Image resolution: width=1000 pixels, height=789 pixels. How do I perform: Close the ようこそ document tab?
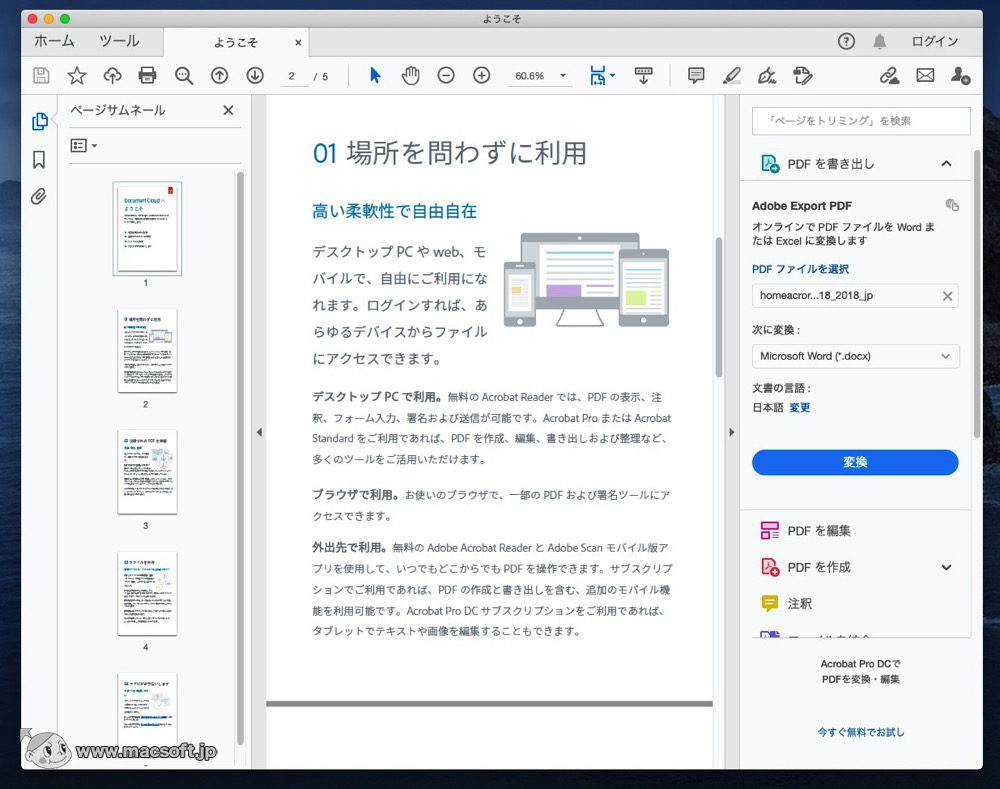(298, 43)
